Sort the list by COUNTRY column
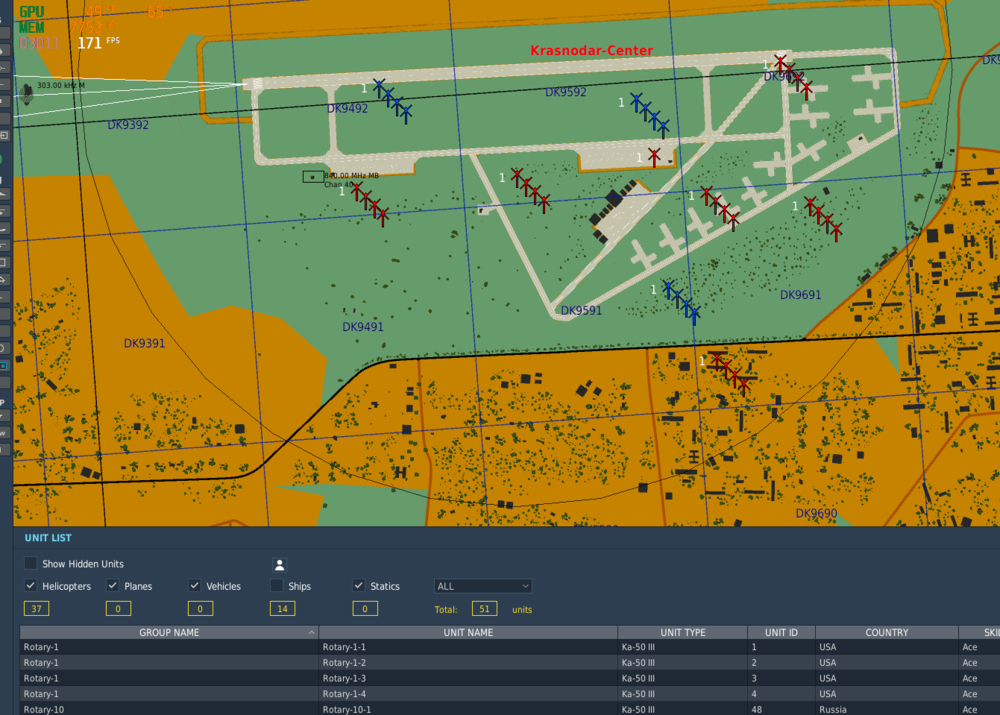This screenshot has height=715, width=1000. click(x=886, y=633)
